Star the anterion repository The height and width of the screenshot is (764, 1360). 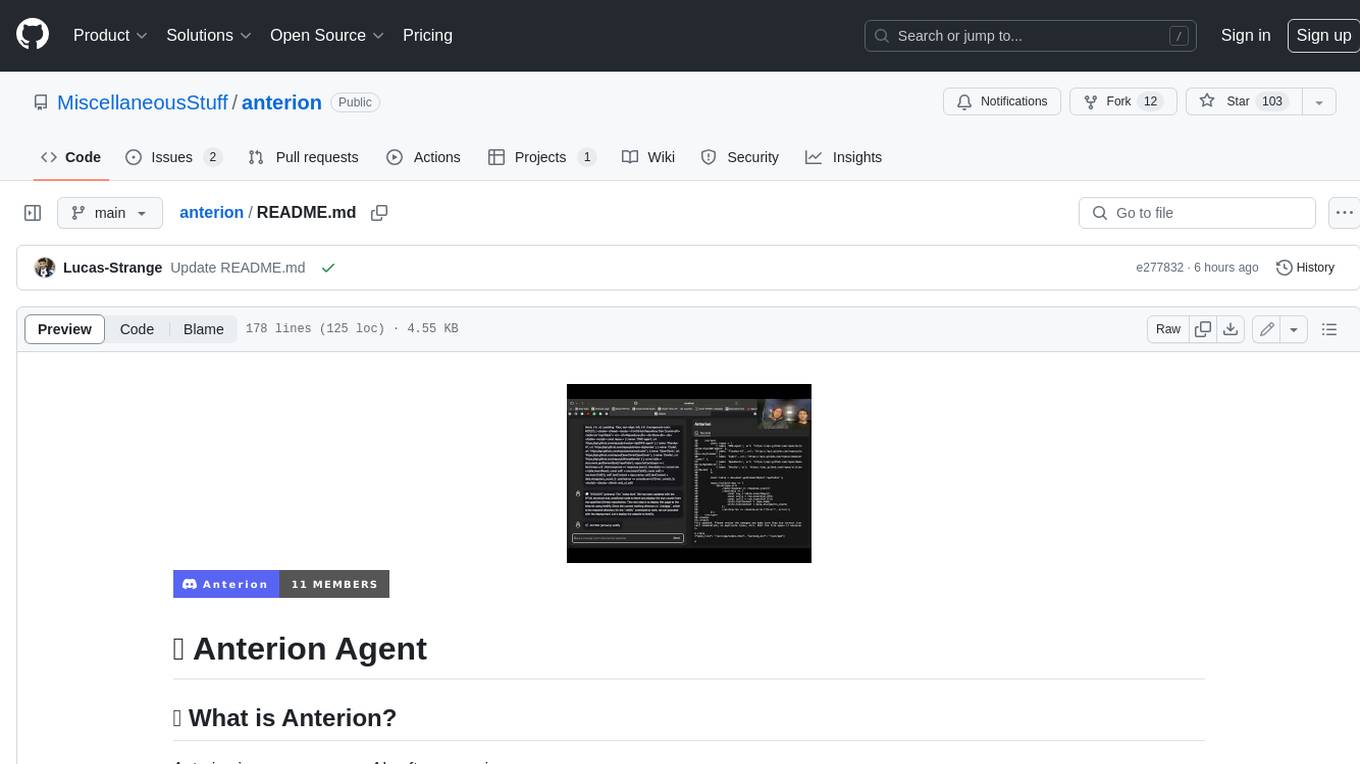(1243, 101)
